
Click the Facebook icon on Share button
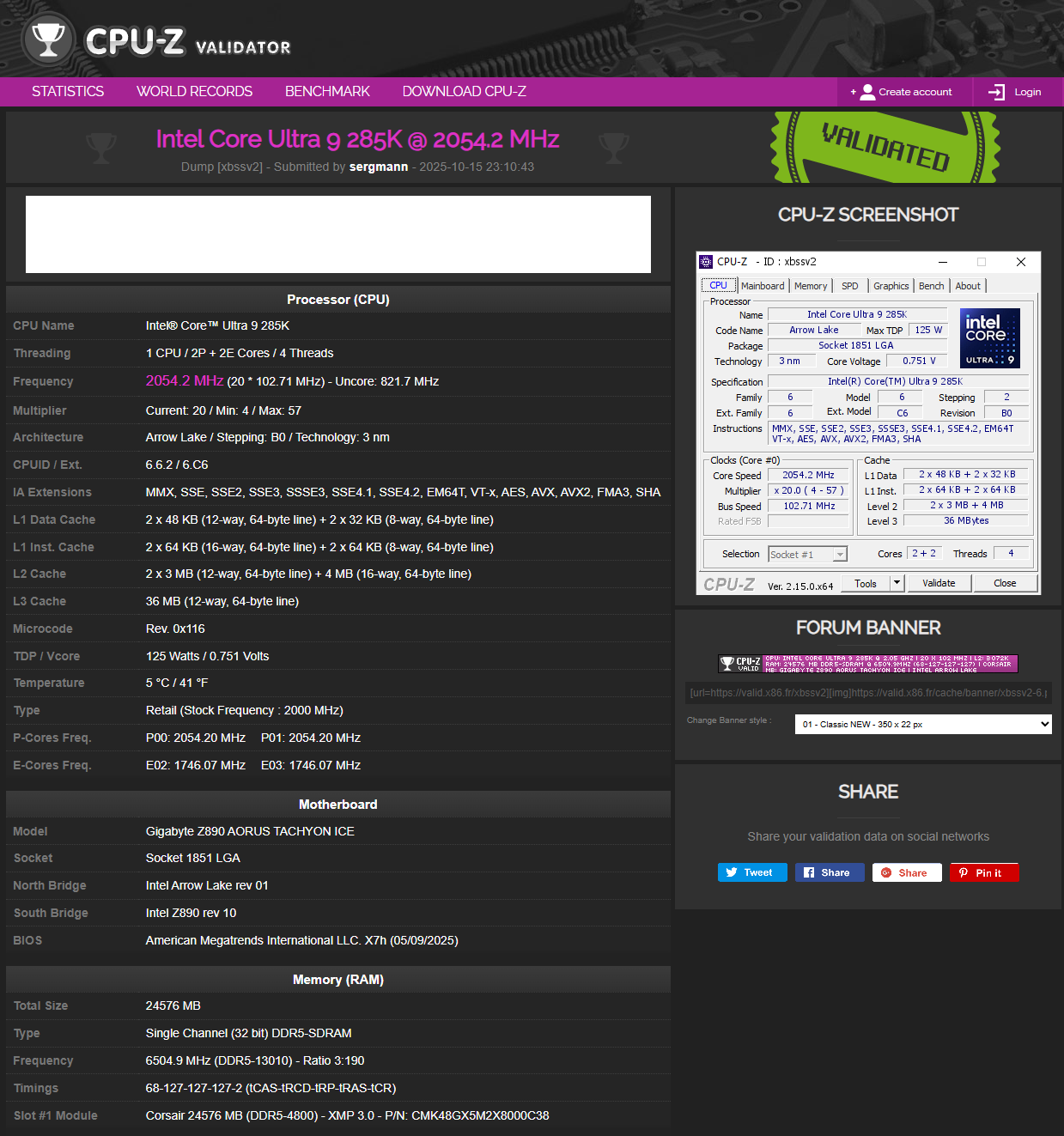[810, 872]
